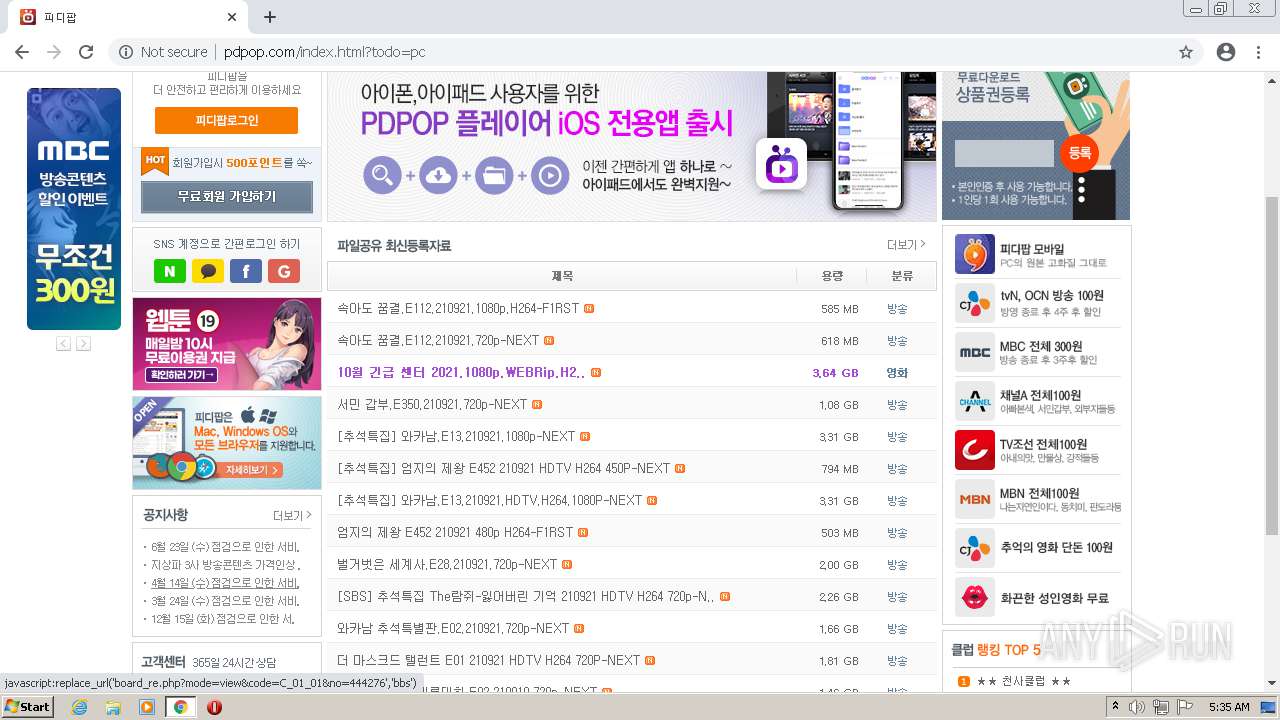1280x720 pixels.
Task: Open Chrome three-dot menu
Action: point(1257,52)
